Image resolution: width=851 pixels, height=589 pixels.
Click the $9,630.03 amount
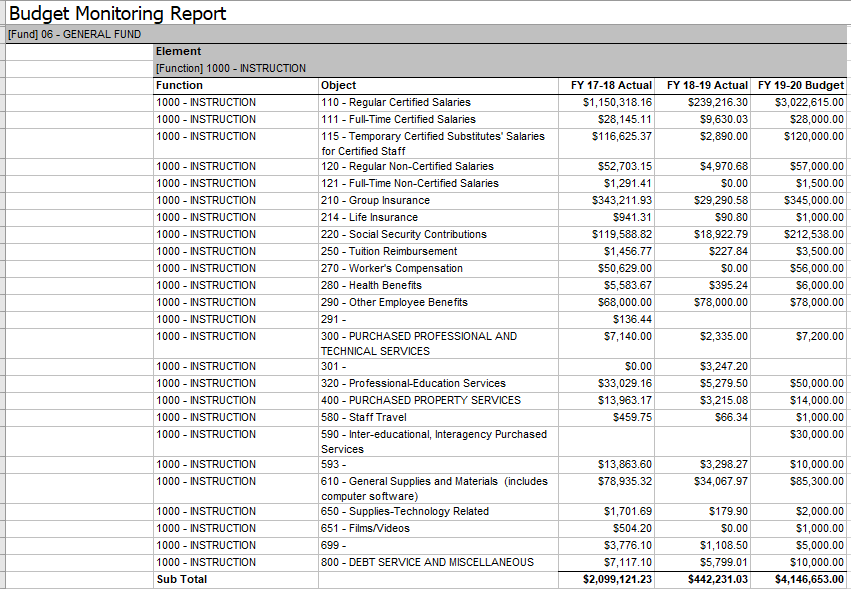tap(723, 119)
